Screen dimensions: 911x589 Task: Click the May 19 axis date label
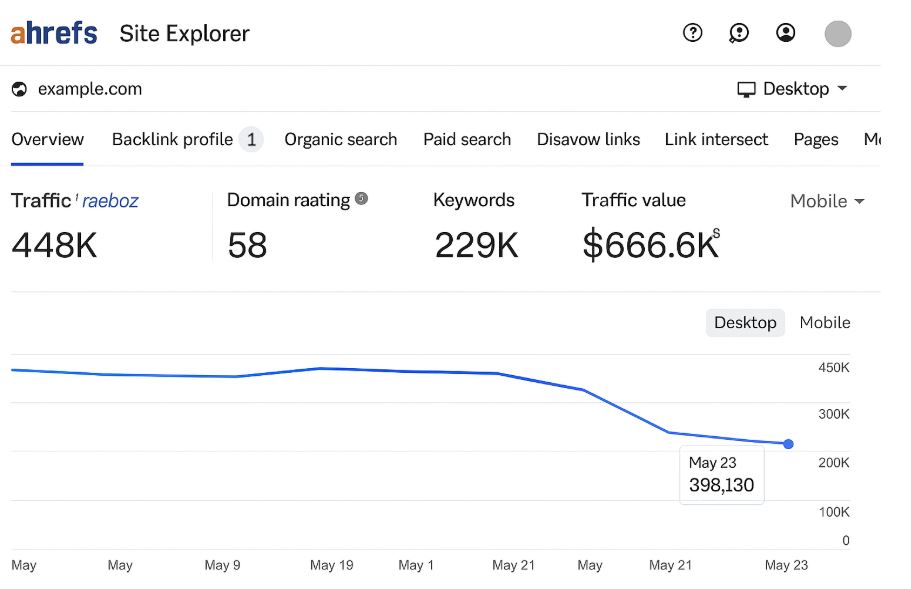(x=331, y=565)
